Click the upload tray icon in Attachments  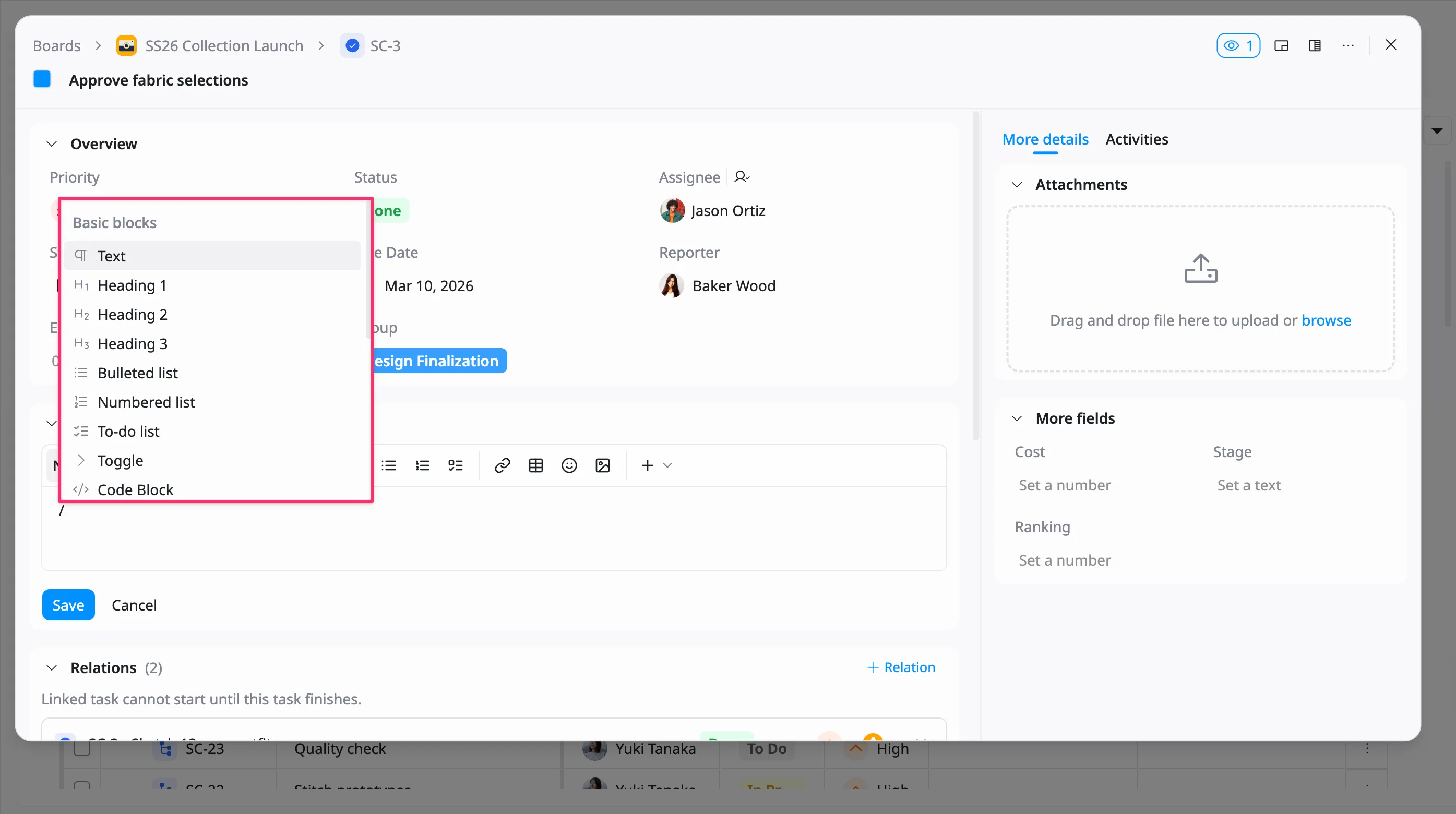click(1200, 269)
